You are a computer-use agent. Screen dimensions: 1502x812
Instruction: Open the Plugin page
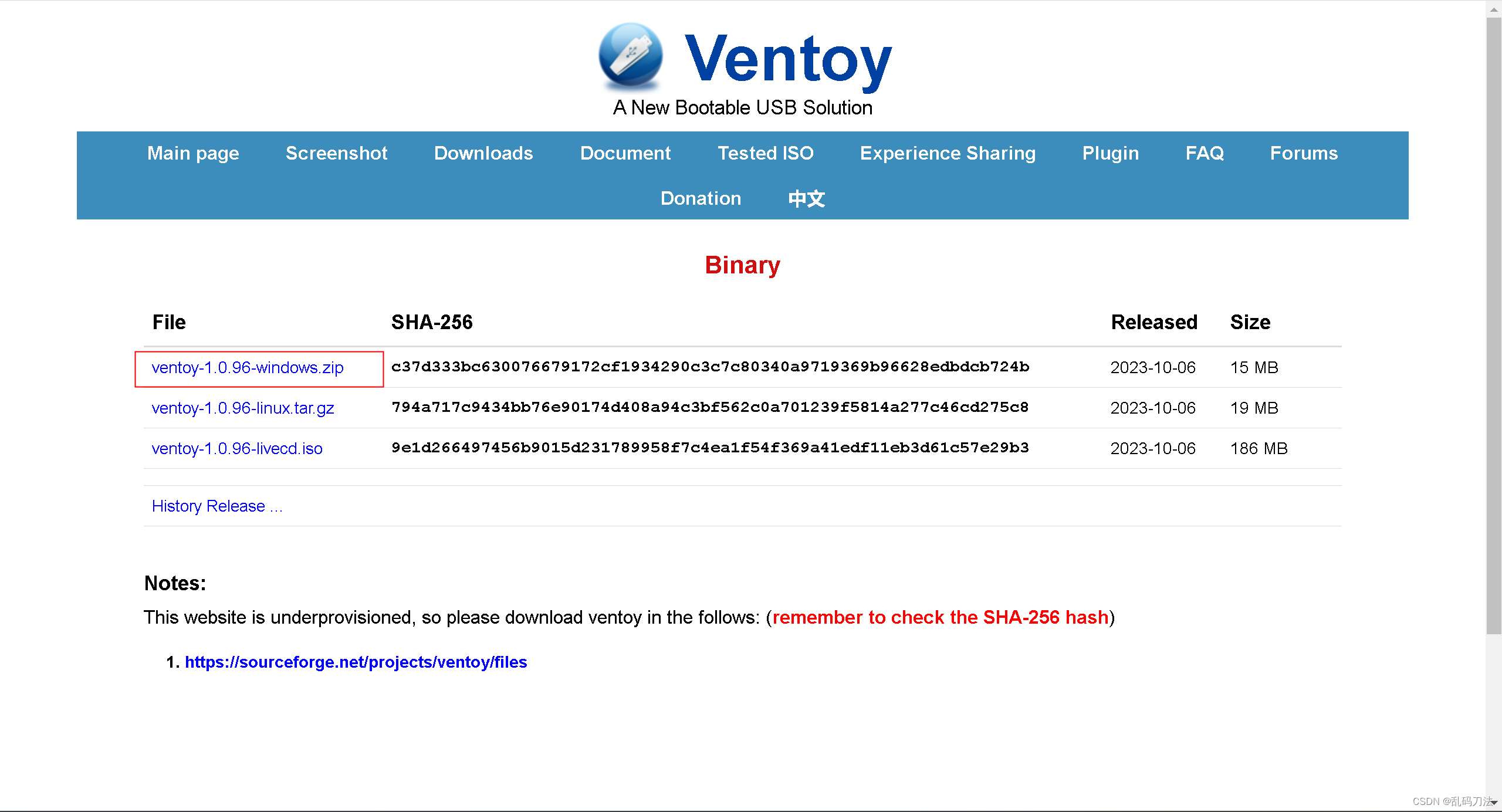[x=1110, y=153]
